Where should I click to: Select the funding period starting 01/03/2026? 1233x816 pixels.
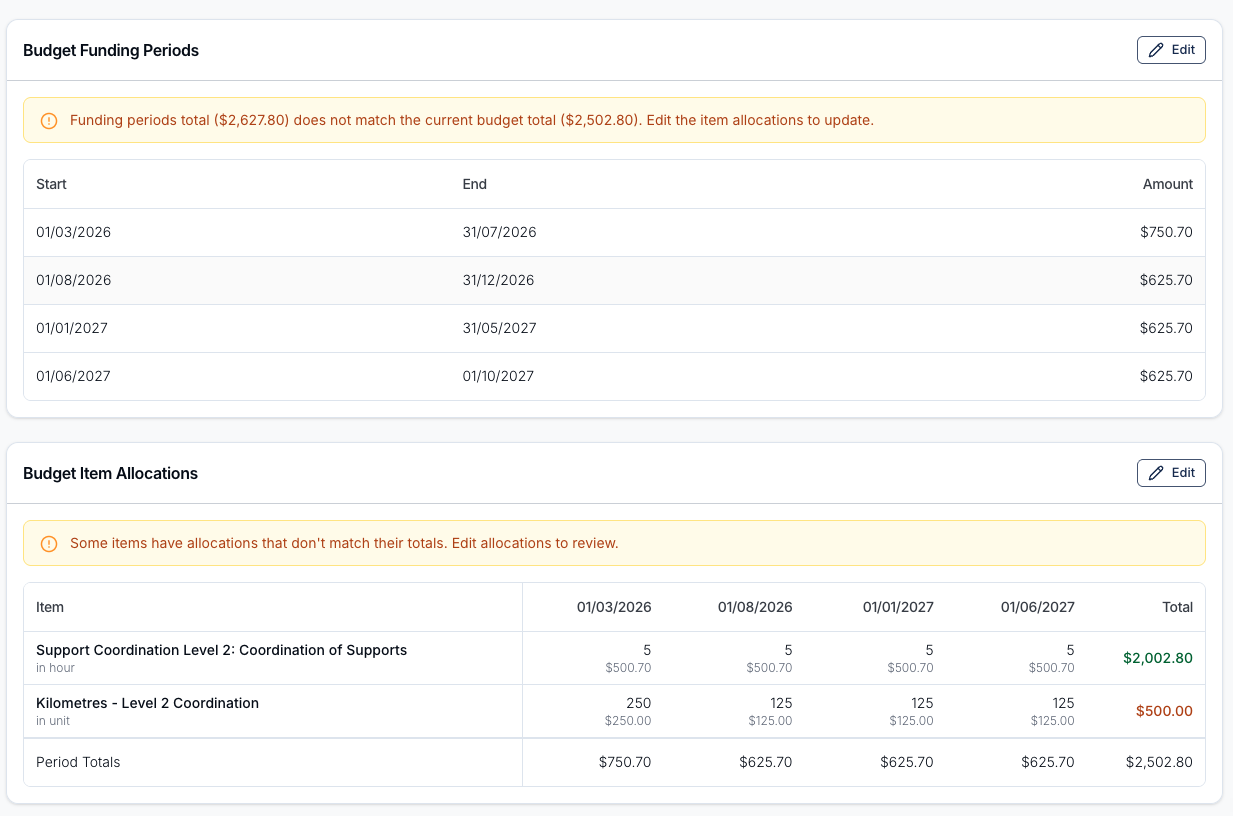coord(614,232)
